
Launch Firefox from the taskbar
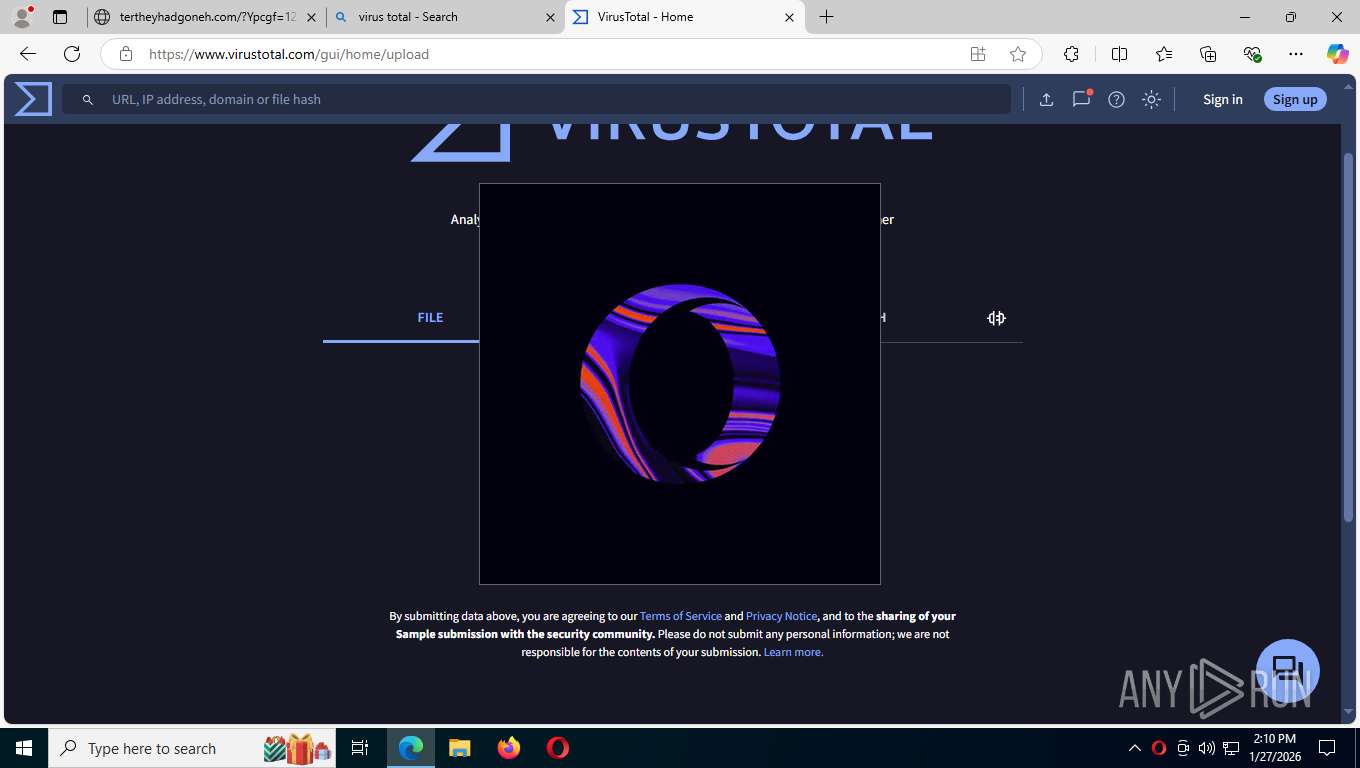point(509,748)
